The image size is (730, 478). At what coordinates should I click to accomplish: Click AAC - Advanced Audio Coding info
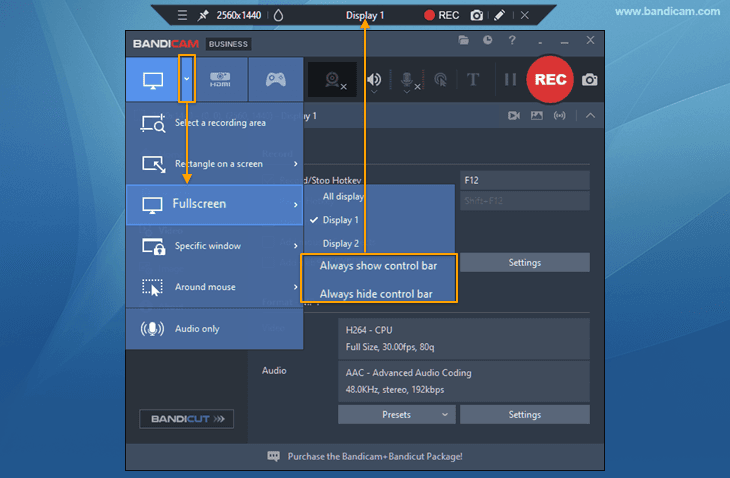click(464, 381)
